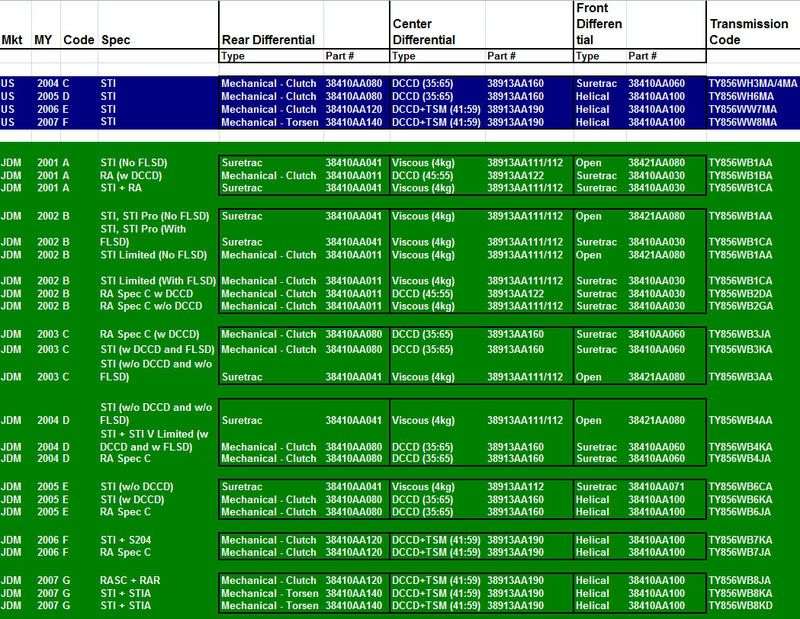Click the Transmission Code column header
The height and width of the screenshot is (619, 800).
coord(746,32)
